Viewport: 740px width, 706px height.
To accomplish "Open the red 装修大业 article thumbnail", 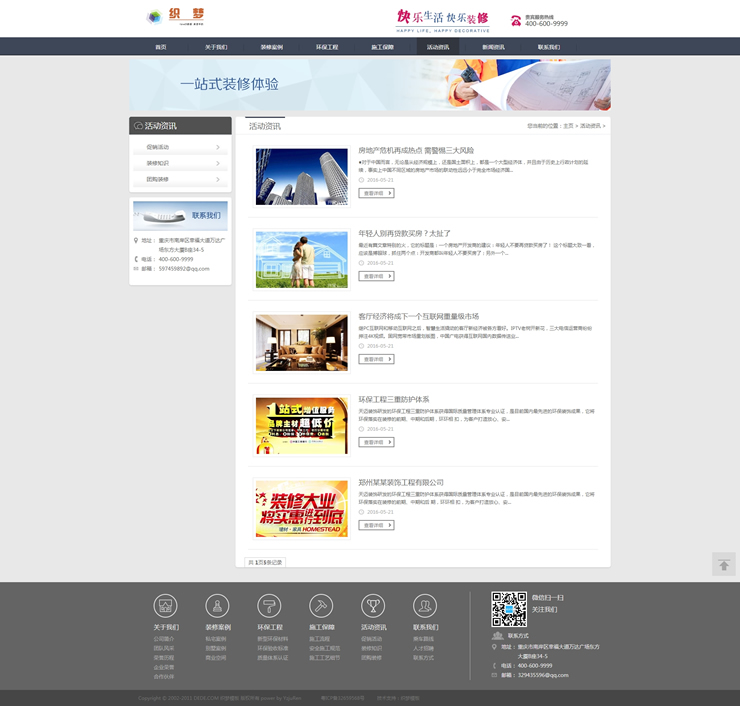I will 301,509.
